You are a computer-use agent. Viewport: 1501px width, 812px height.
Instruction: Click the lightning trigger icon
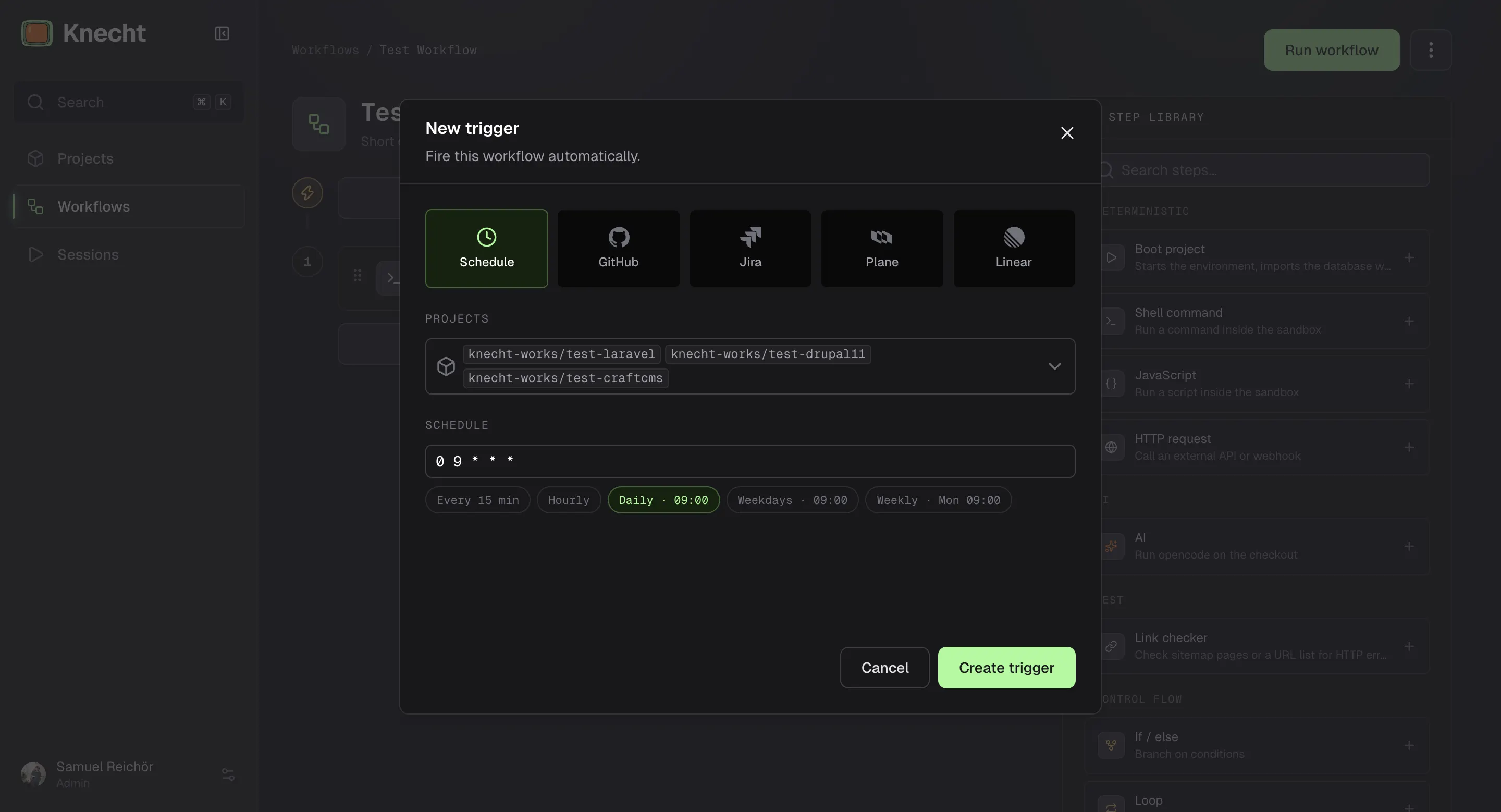pyautogui.click(x=307, y=193)
